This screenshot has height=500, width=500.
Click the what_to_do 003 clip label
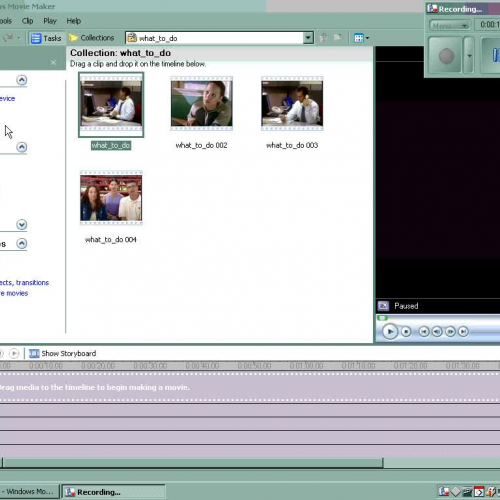[x=292, y=145]
